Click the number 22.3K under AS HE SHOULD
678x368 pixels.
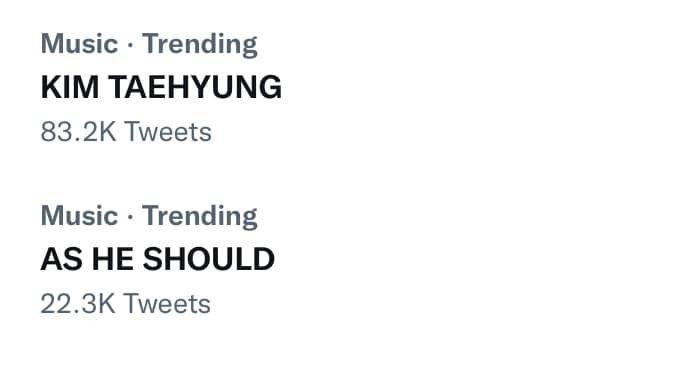tap(78, 304)
